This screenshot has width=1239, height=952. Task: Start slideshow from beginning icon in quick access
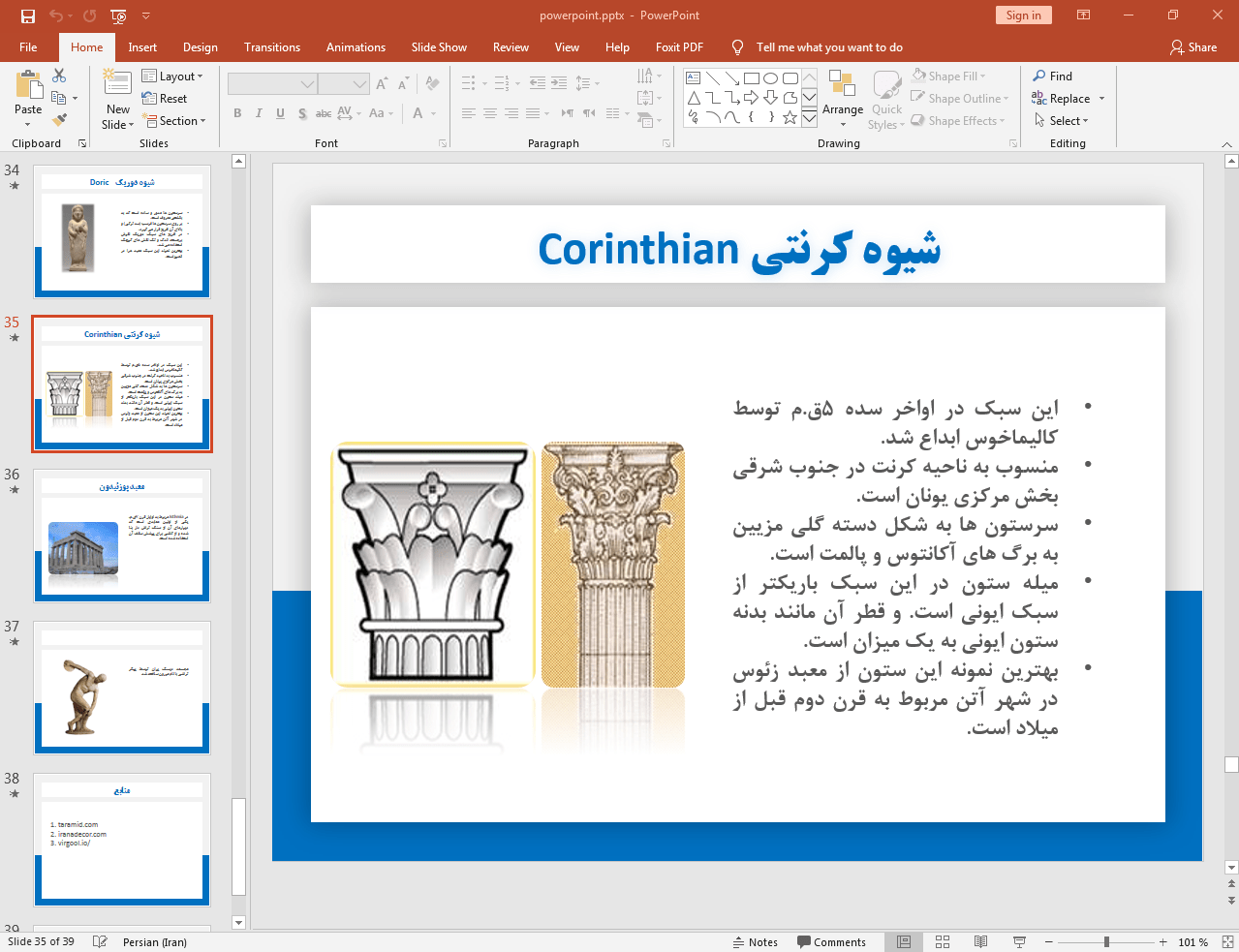(118, 15)
